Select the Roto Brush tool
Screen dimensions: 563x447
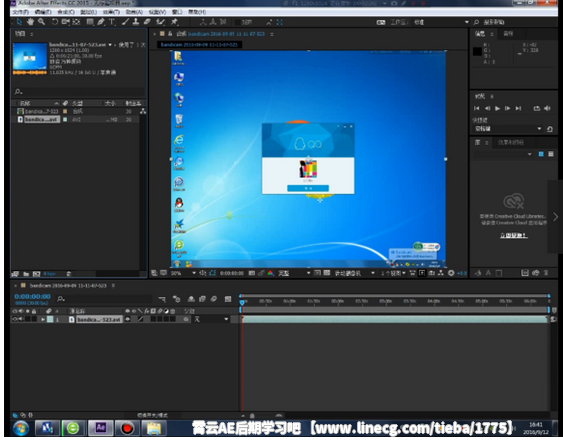tap(160, 22)
